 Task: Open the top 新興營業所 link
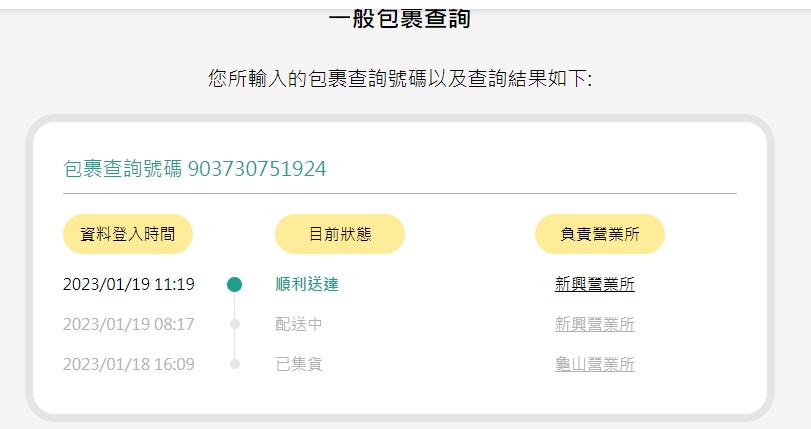[x=594, y=284]
